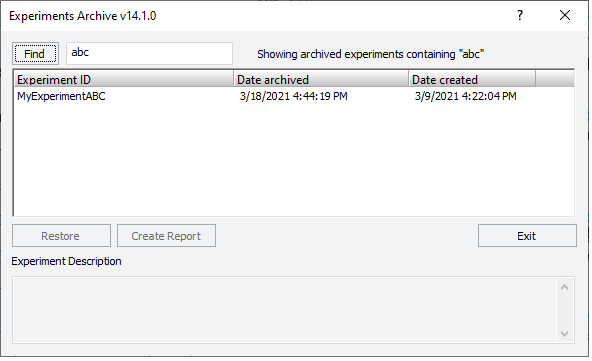Image resolution: width=592 pixels, height=361 pixels.
Task: Click the description scrollbar up arrow
Action: [564, 288]
